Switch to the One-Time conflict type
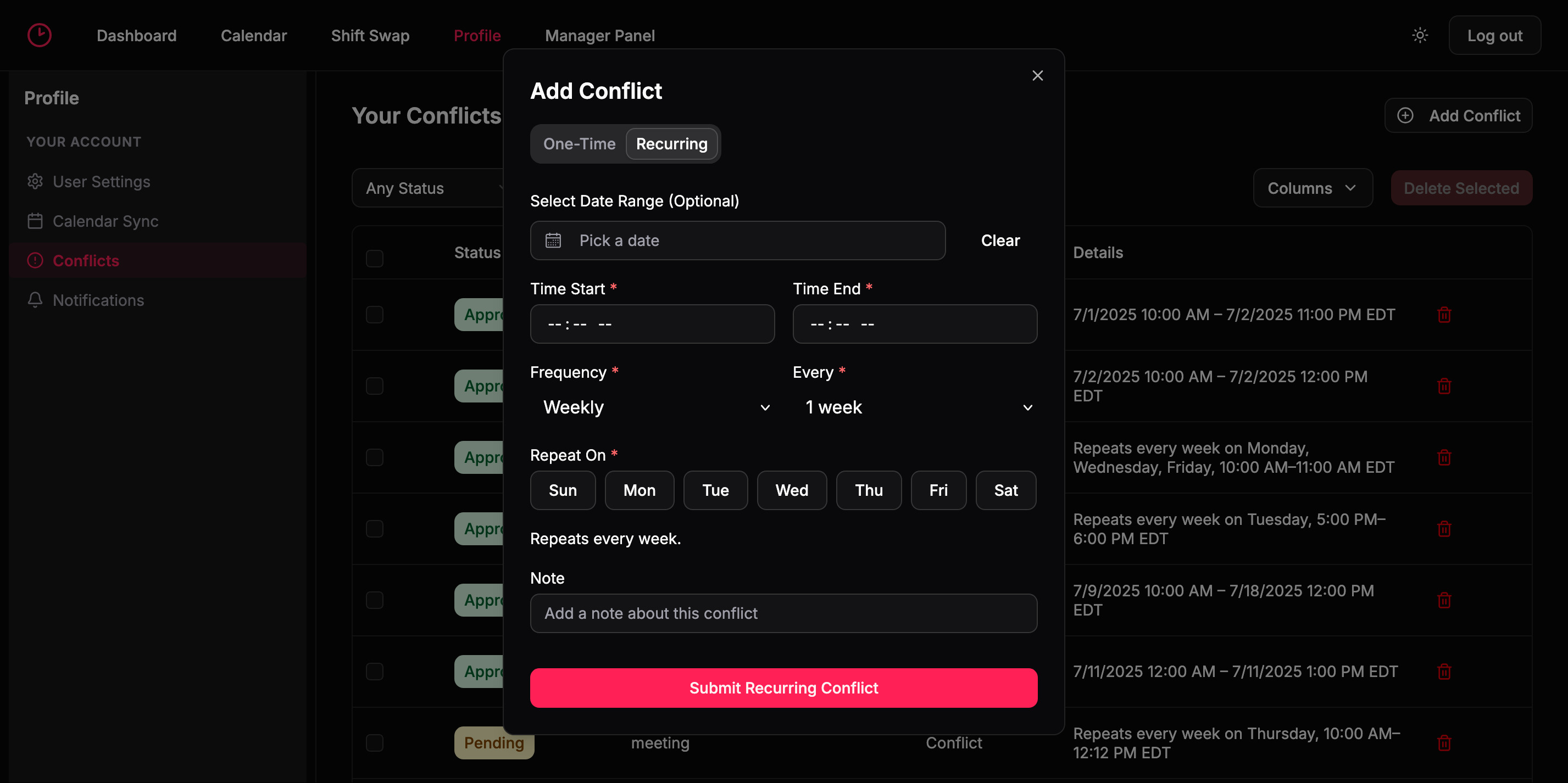Viewport: 1568px width, 783px height. (x=579, y=143)
